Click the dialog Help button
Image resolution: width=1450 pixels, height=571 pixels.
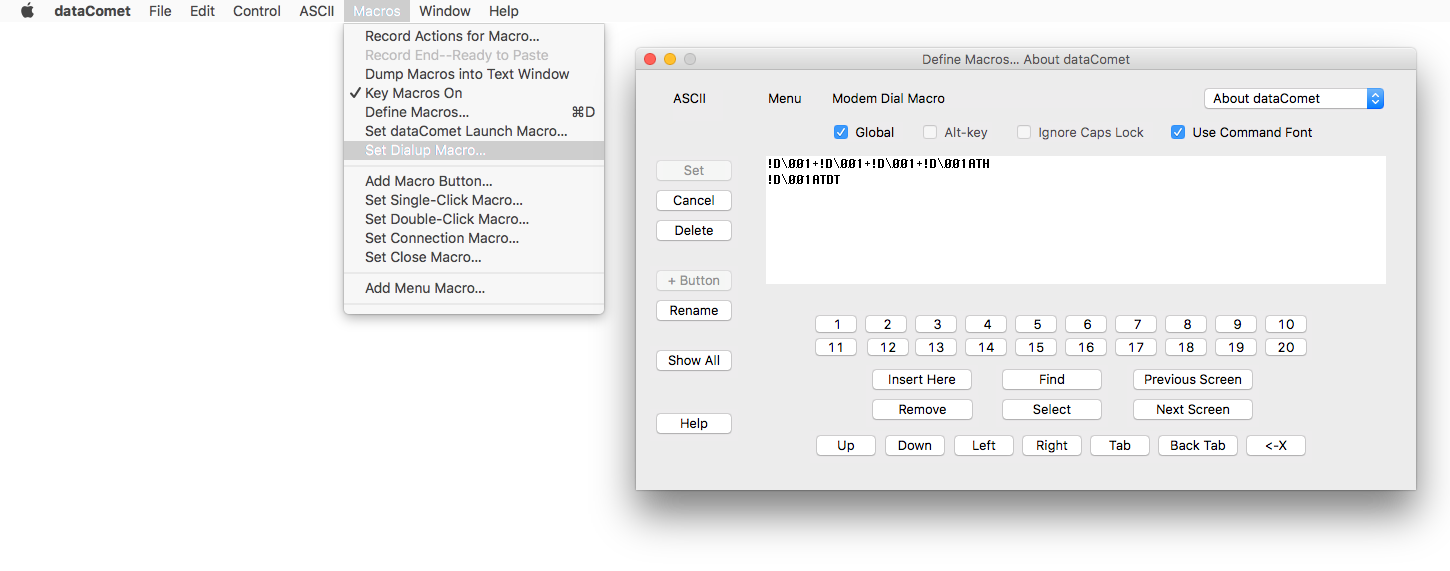click(694, 423)
